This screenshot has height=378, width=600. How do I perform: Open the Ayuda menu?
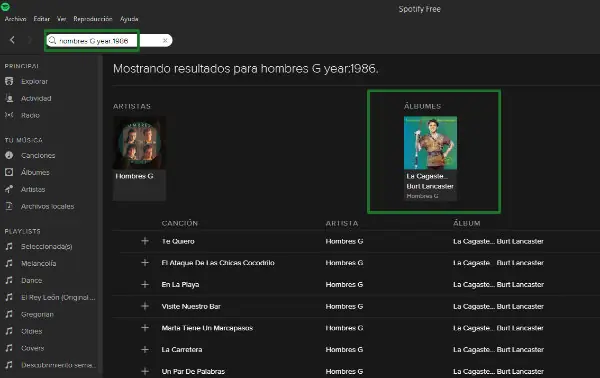129,19
